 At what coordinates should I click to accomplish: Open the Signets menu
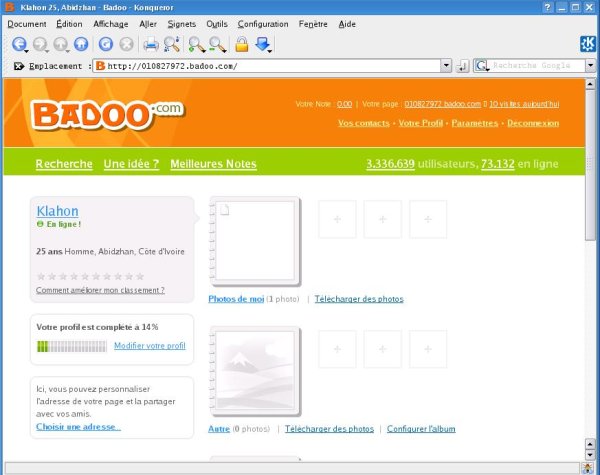click(x=182, y=24)
